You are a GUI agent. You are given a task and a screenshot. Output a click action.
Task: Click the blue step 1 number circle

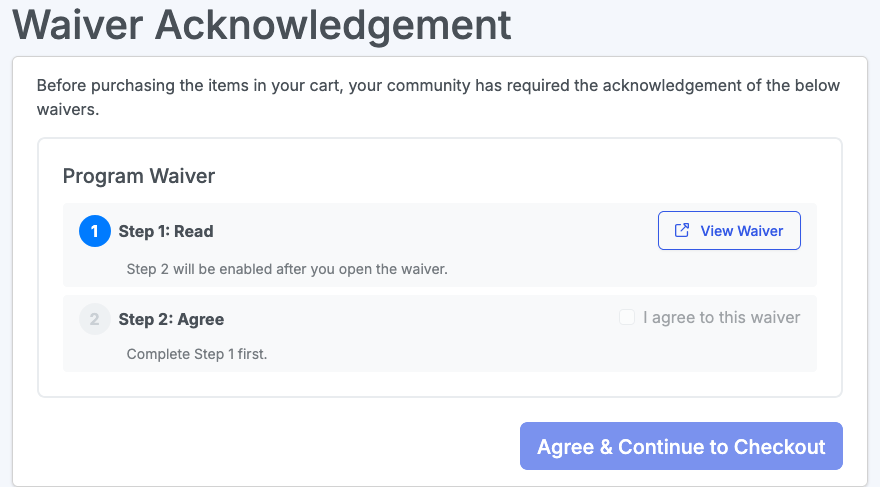pyautogui.click(x=95, y=231)
